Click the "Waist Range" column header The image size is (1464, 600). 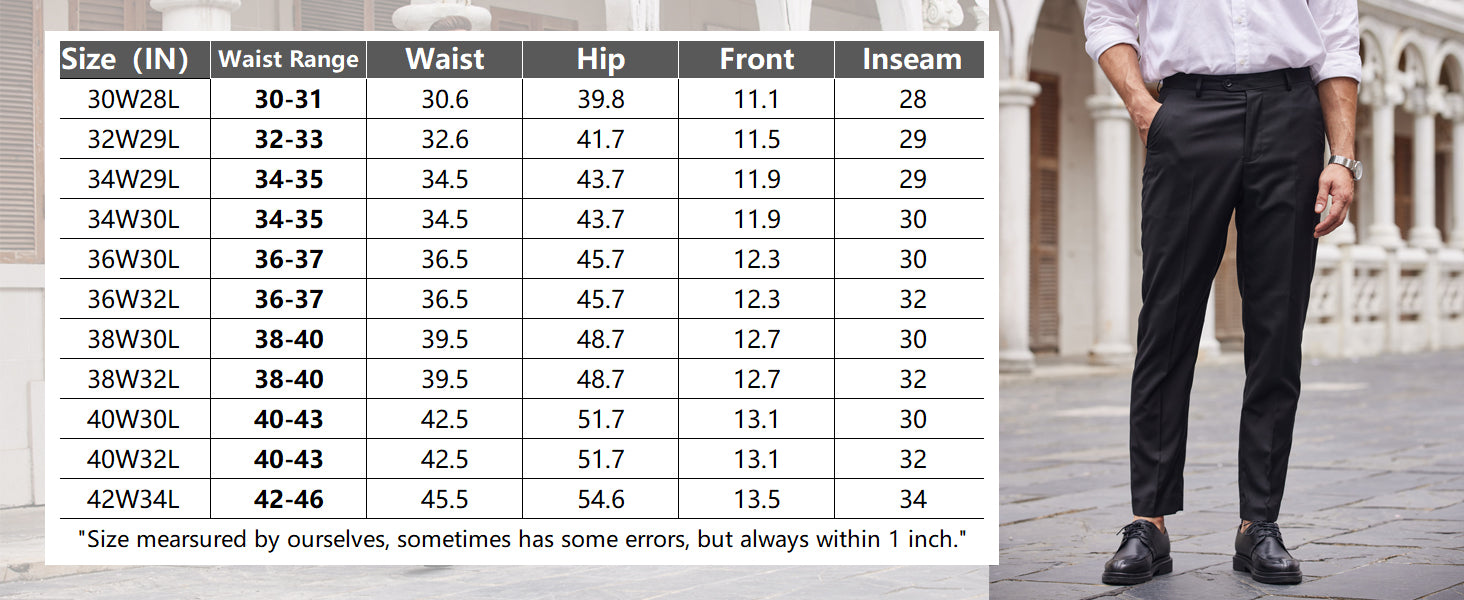288,60
